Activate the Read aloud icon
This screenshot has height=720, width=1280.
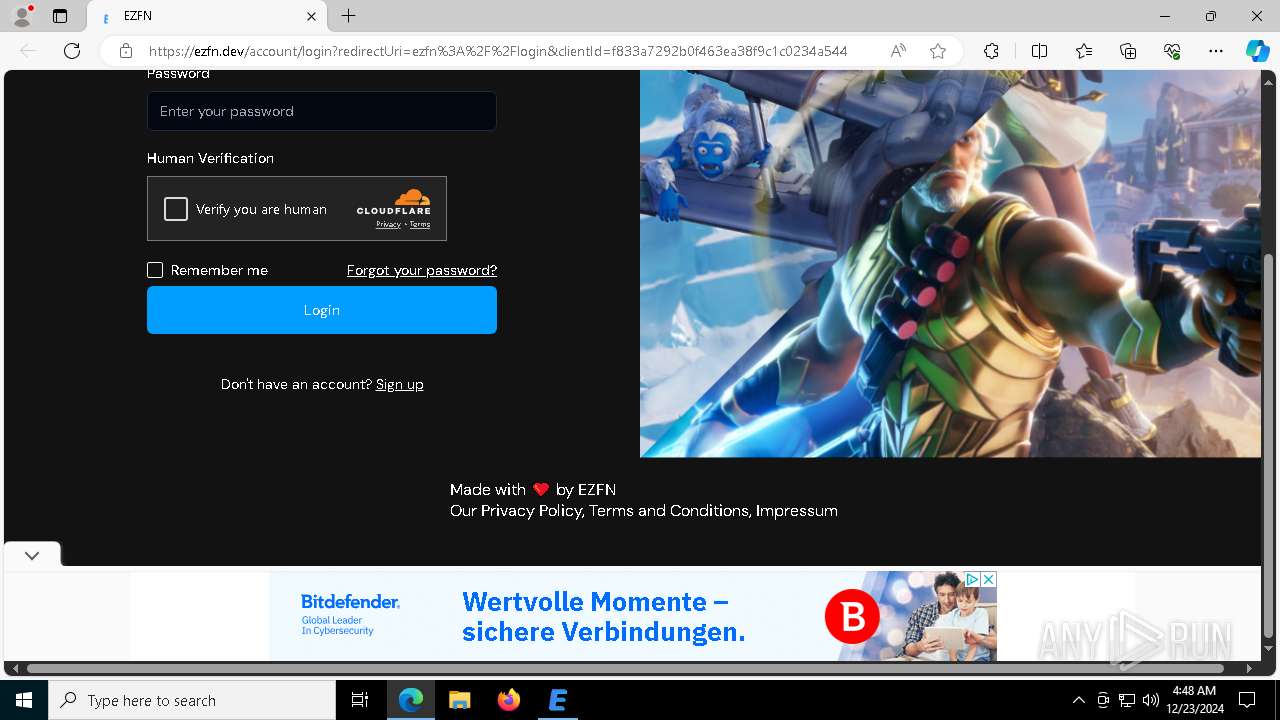coord(898,51)
